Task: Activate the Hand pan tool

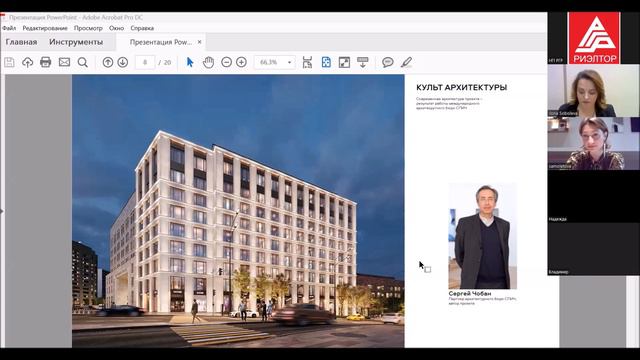Action: 208,62
